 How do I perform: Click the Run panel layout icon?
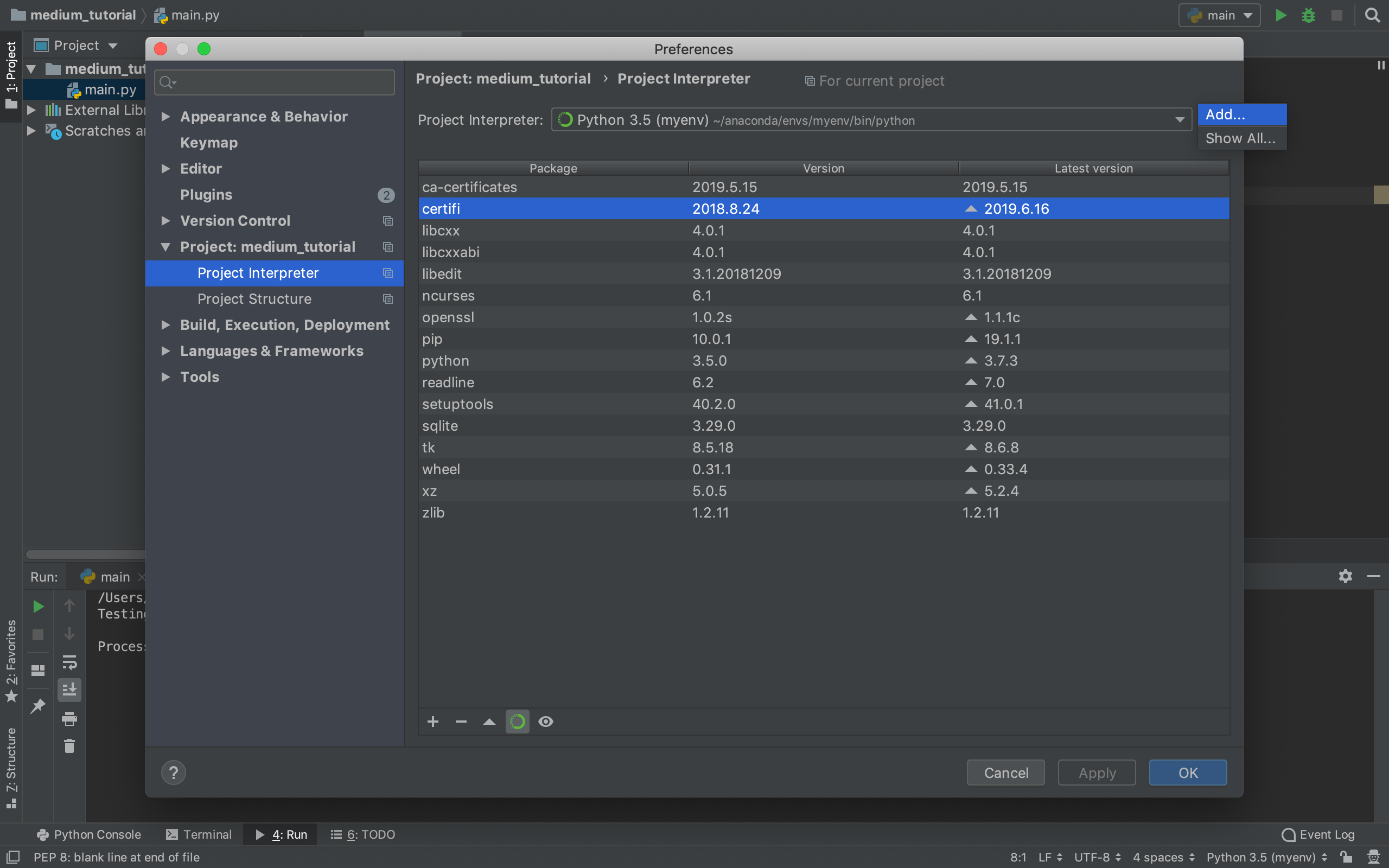(x=38, y=671)
